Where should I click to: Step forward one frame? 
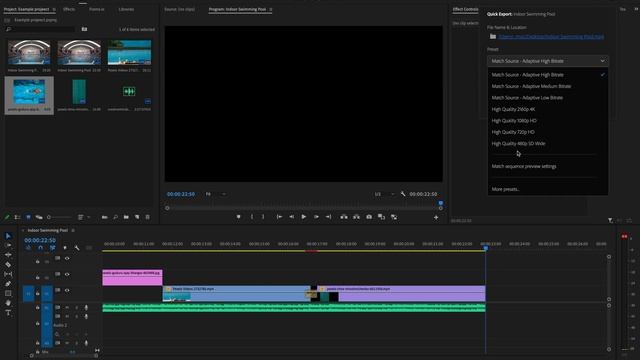coord(316,217)
